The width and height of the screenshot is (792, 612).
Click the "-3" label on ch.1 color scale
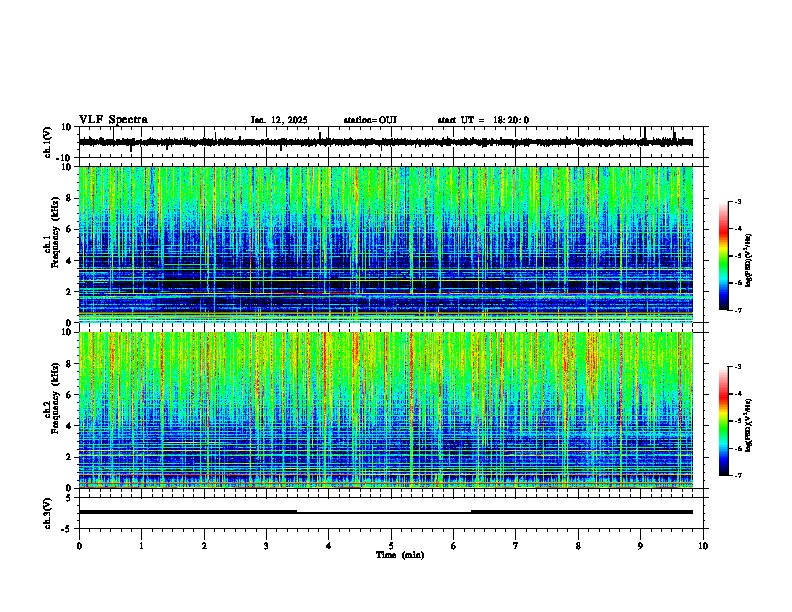[x=737, y=201]
